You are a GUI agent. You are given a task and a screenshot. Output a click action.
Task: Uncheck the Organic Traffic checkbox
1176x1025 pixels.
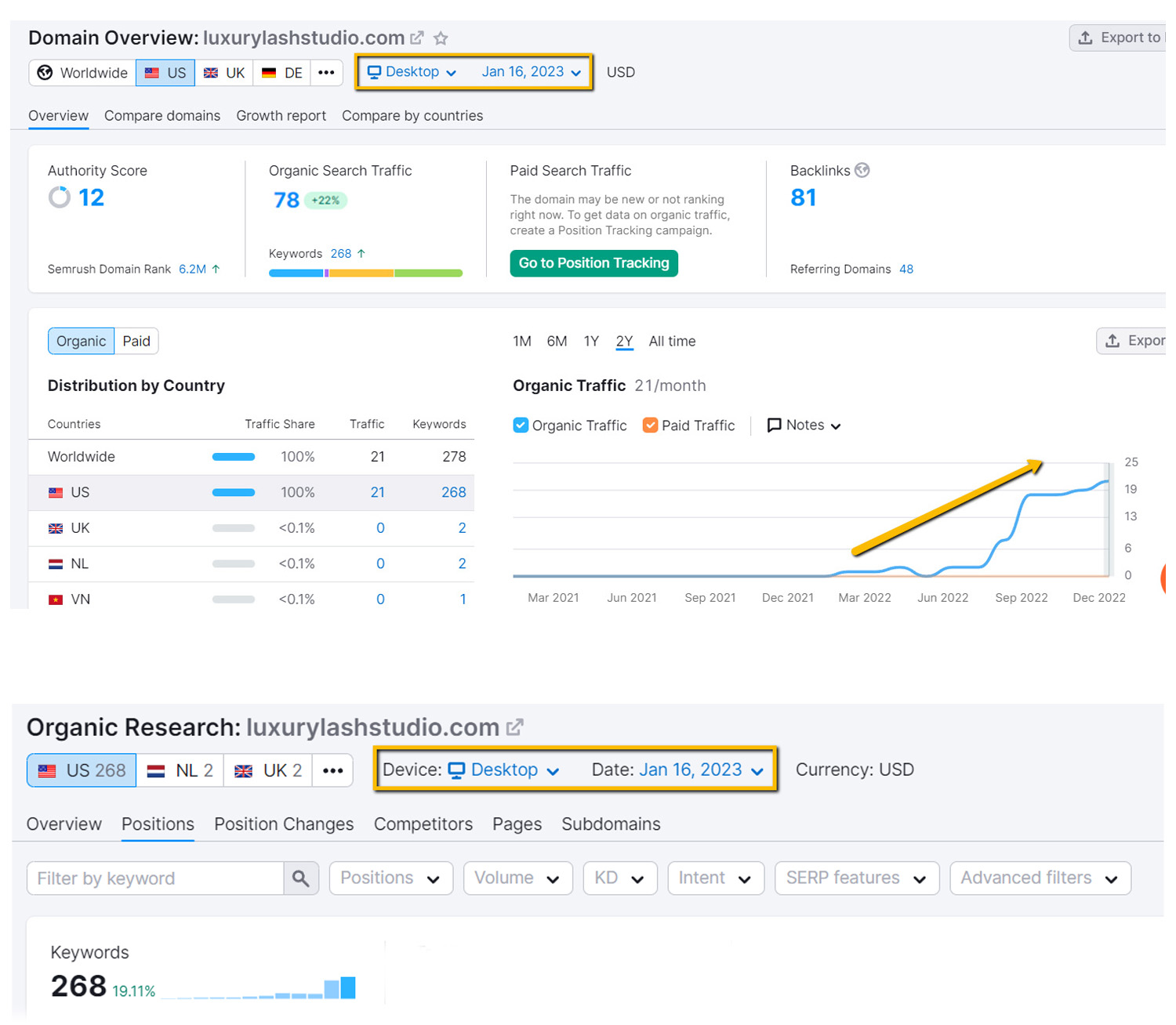(x=521, y=426)
